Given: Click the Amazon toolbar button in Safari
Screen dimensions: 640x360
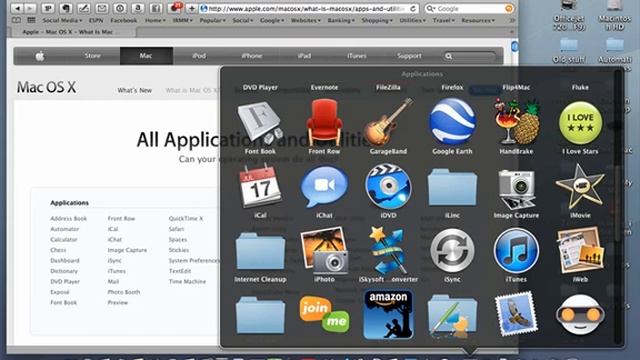Looking at the screenshot, I should coord(138,8).
